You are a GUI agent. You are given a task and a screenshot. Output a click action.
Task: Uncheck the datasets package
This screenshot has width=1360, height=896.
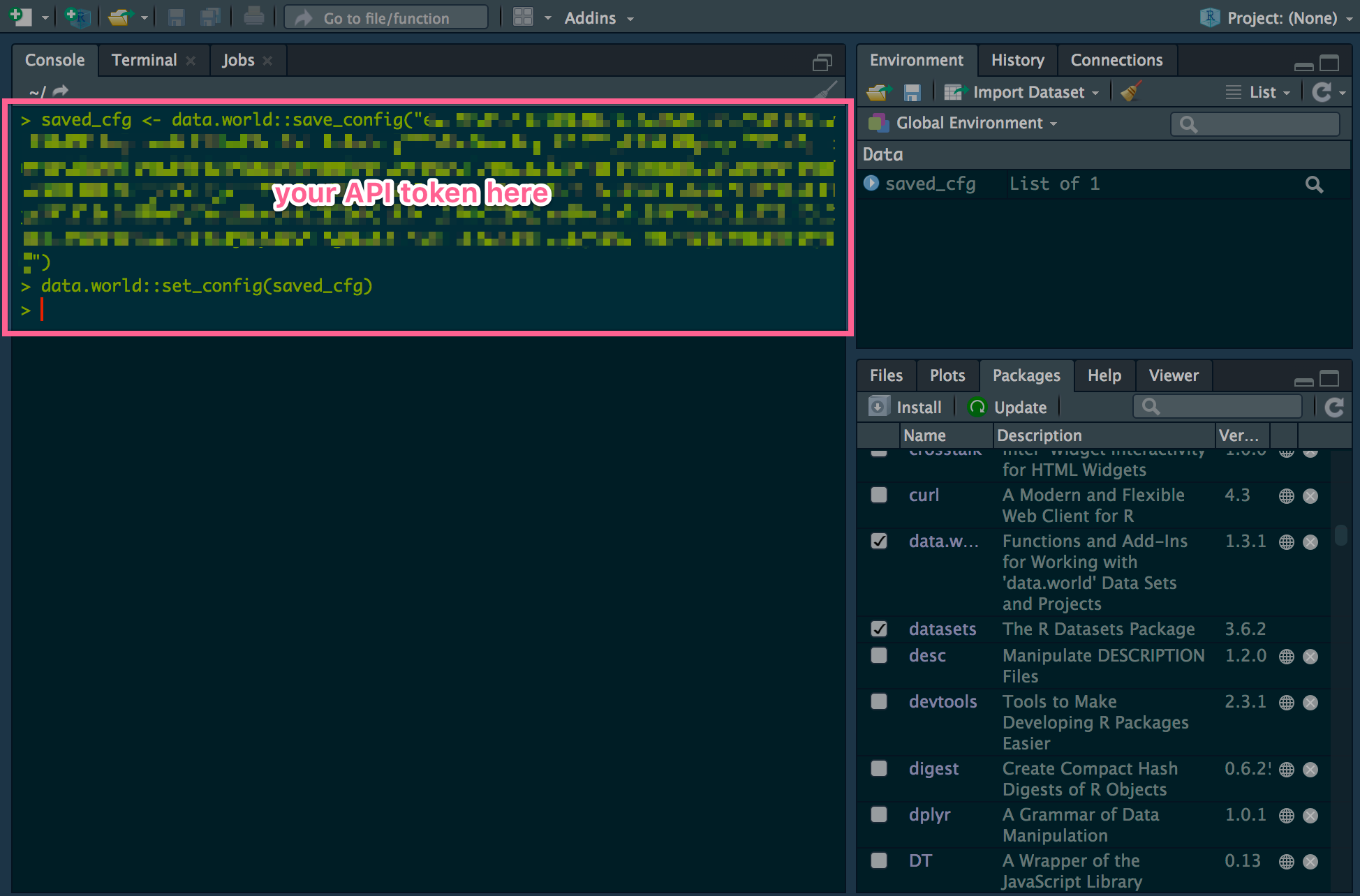878,629
